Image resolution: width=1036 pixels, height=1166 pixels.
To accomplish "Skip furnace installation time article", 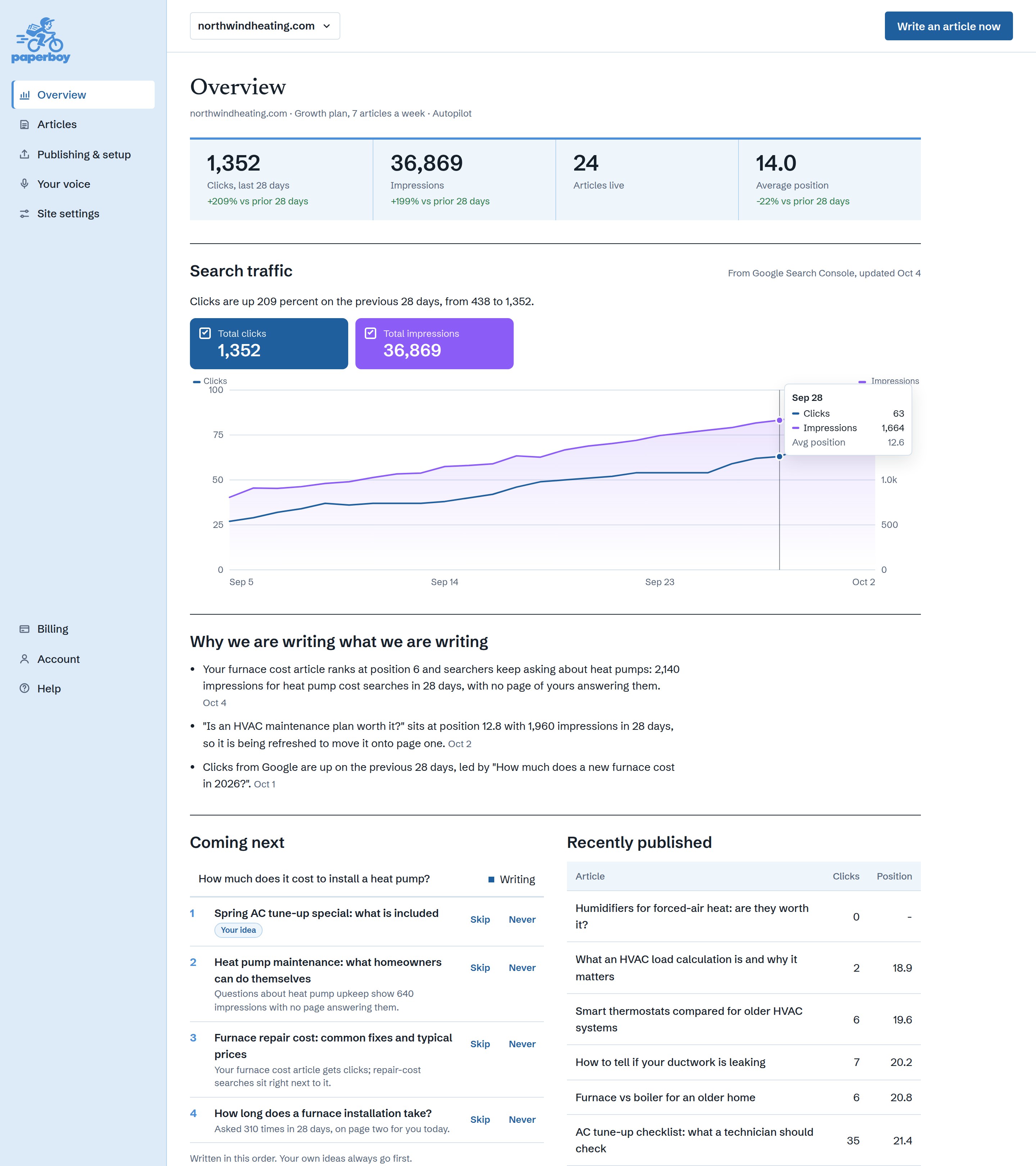I will click(480, 1119).
